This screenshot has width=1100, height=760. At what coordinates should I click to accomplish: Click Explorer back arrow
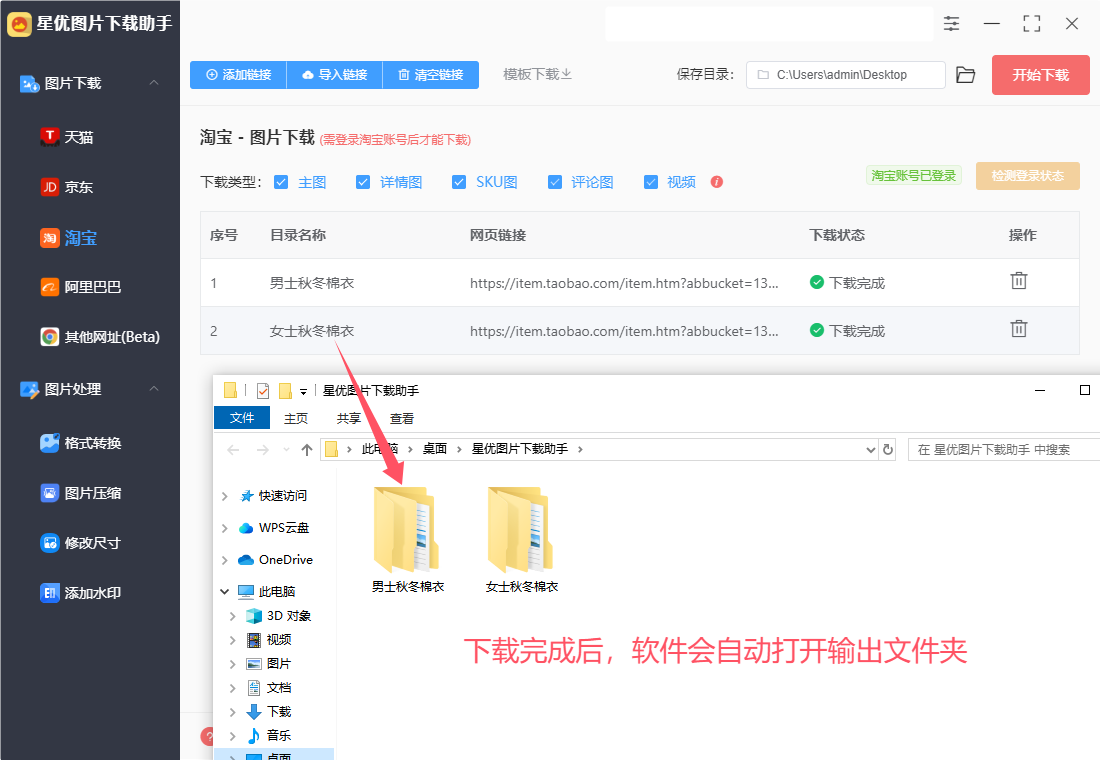(234, 449)
